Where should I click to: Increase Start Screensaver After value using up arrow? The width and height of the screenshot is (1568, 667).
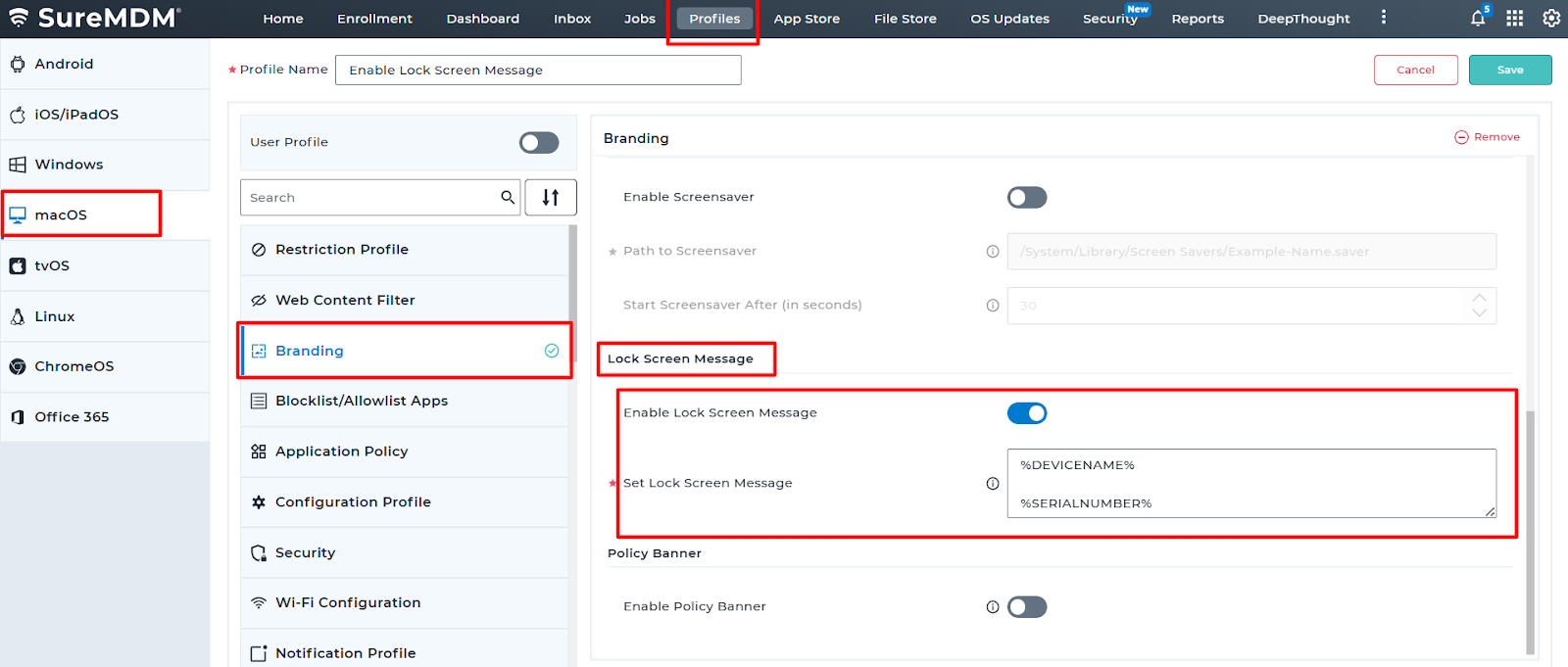click(x=1480, y=298)
